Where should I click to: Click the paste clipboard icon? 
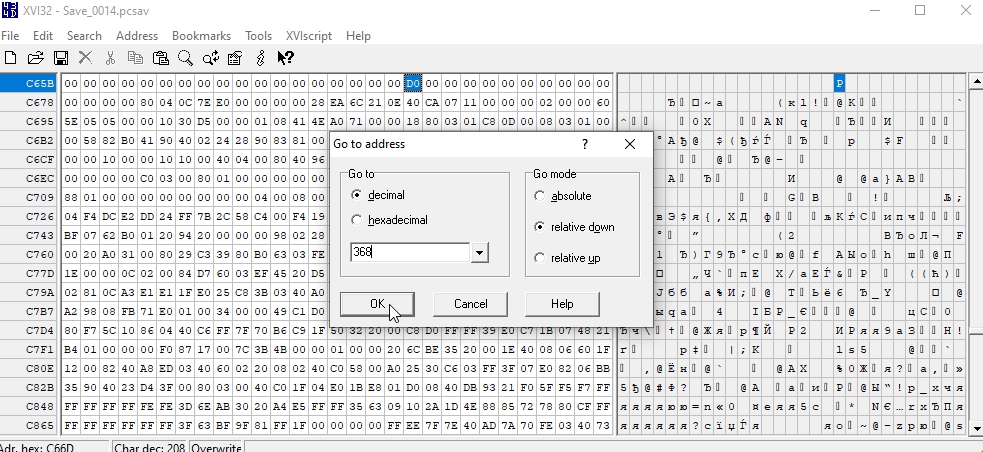160,58
